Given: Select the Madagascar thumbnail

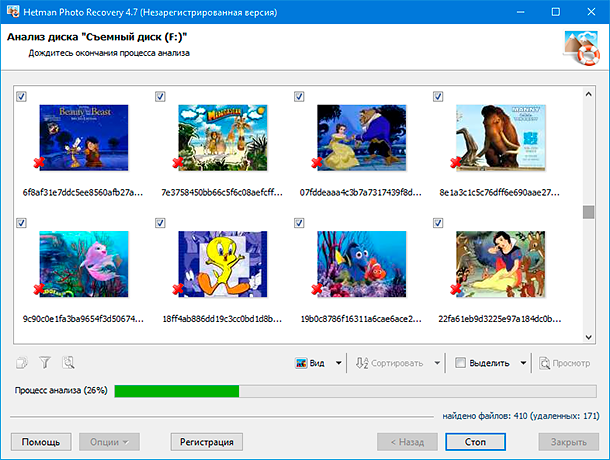Looking at the screenshot, I should (223, 137).
